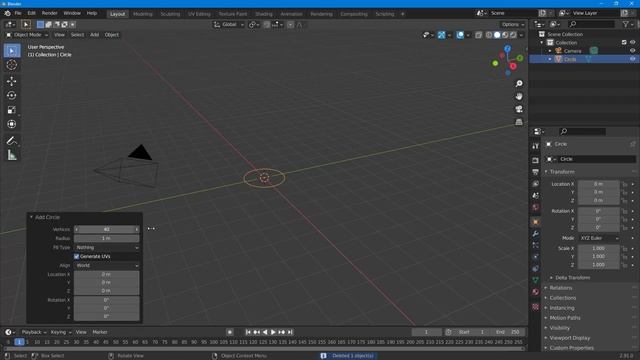The width and height of the screenshot is (640, 360).
Task: Open Render properties tab icon
Action: click(536, 160)
